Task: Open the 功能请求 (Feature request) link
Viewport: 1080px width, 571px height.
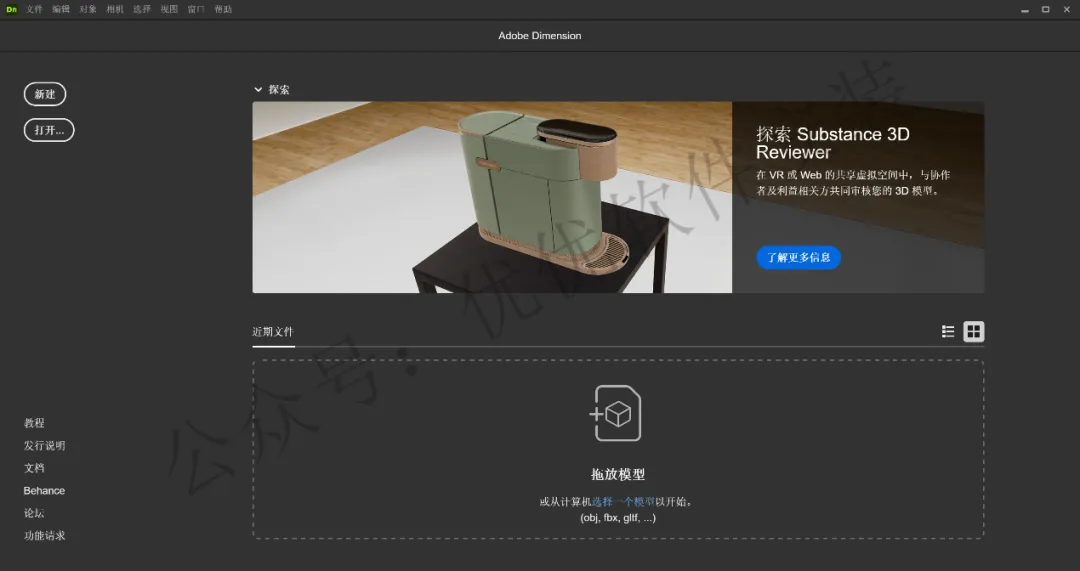Action: pos(45,535)
